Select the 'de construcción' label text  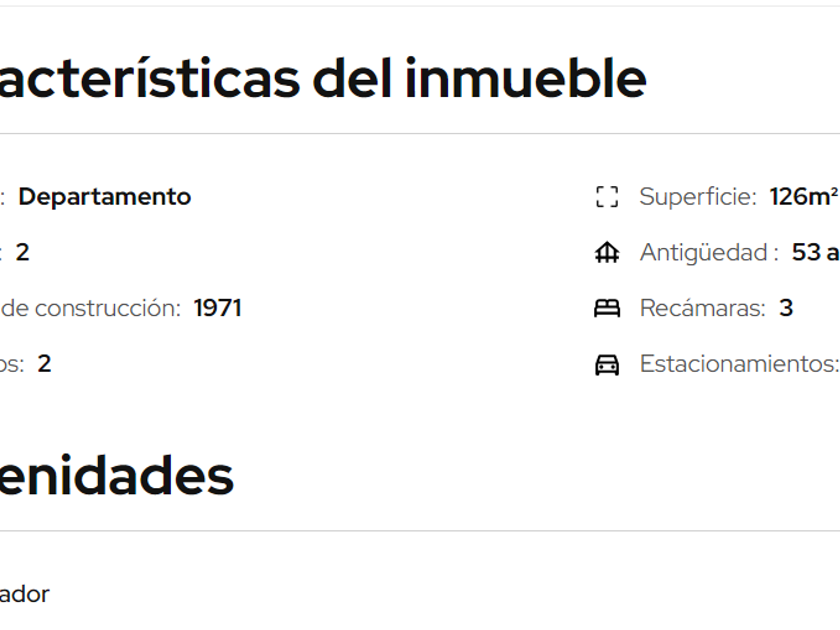tap(90, 308)
